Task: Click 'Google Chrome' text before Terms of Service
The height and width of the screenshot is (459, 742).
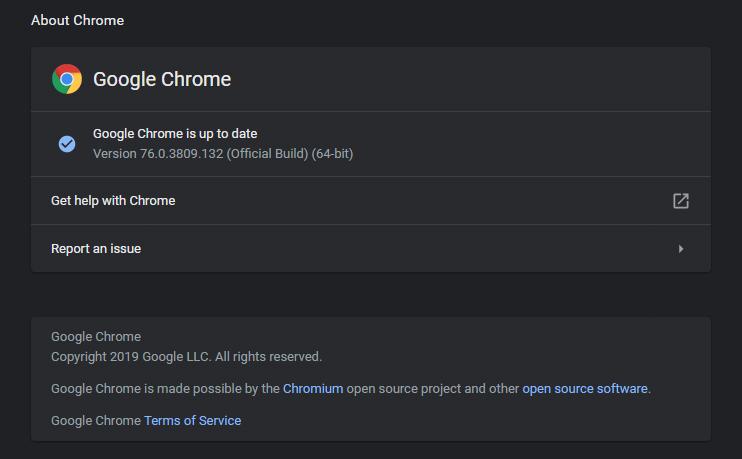Action: pyautogui.click(x=96, y=421)
